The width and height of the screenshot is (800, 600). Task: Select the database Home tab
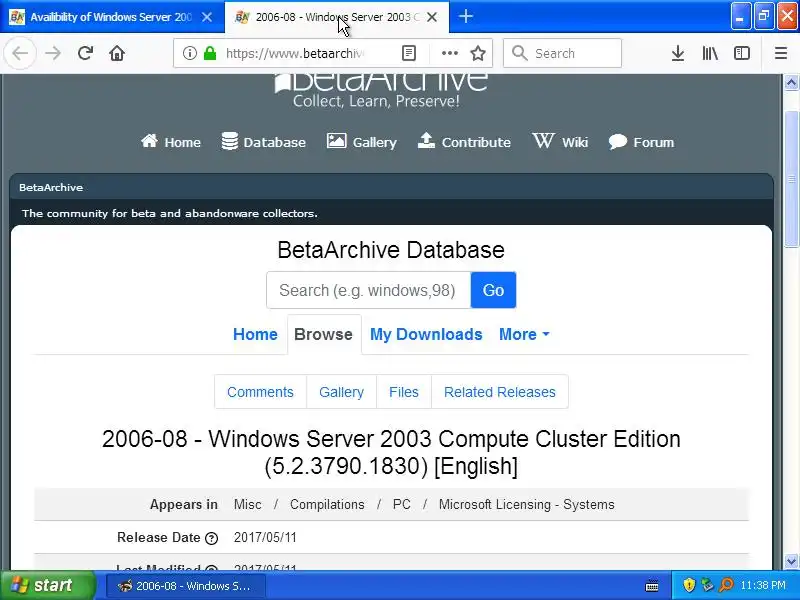pyautogui.click(x=255, y=334)
